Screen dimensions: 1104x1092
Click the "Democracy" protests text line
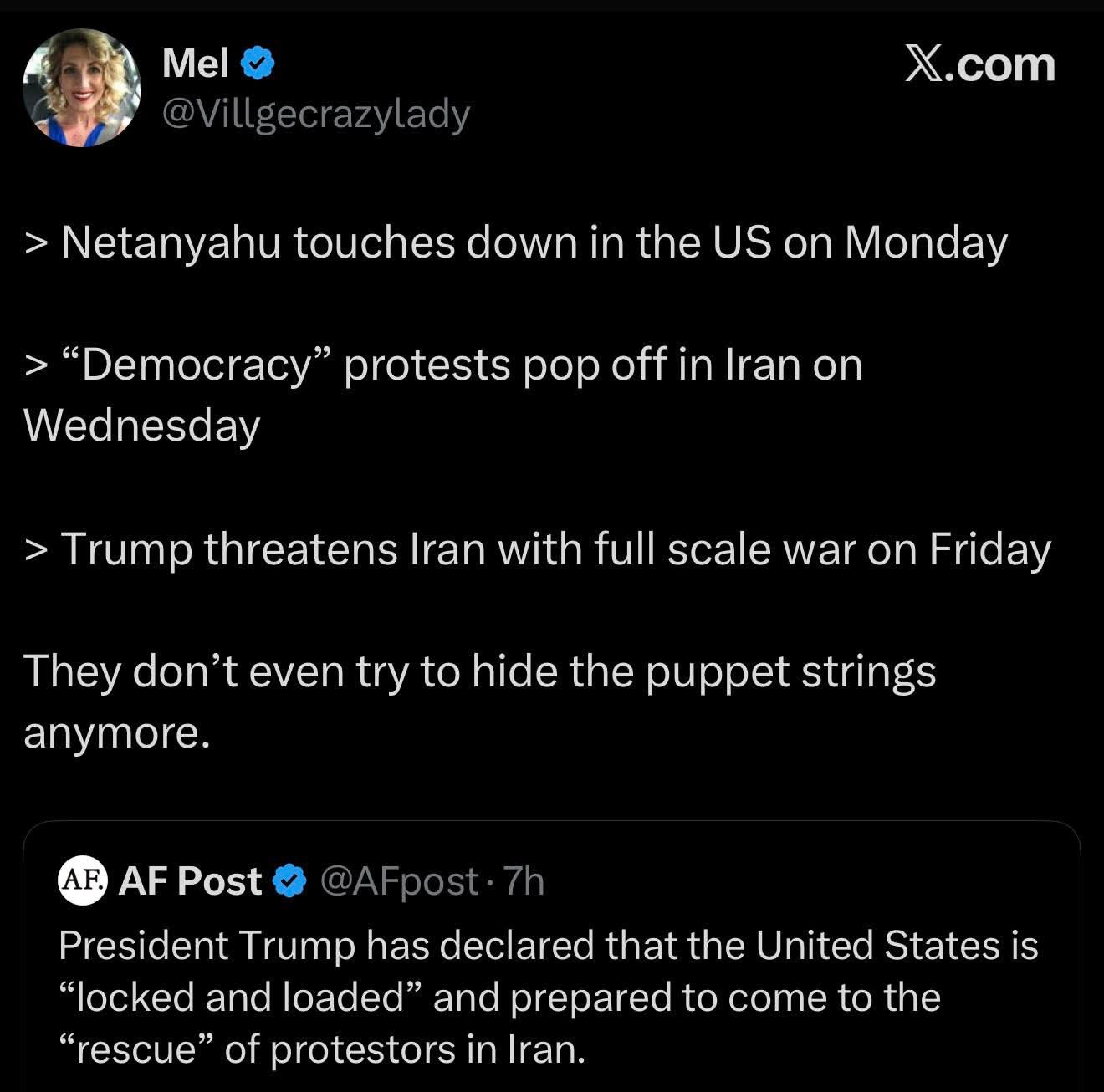(443, 365)
